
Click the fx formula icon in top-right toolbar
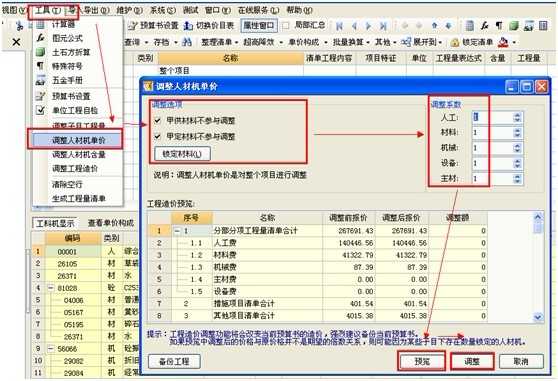click(x=484, y=26)
